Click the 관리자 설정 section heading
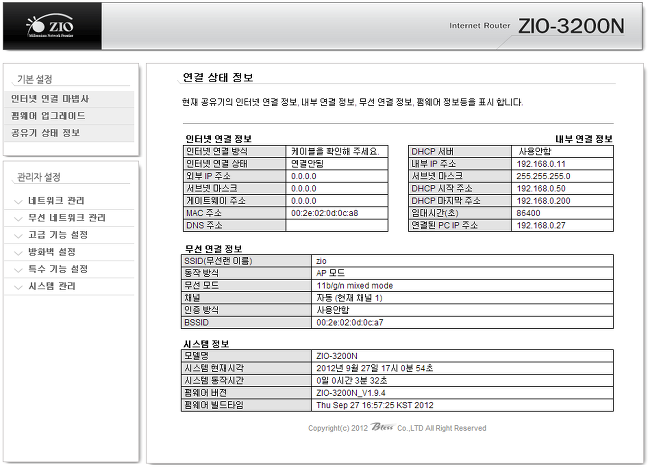650x469 pixels. (39, 177)
